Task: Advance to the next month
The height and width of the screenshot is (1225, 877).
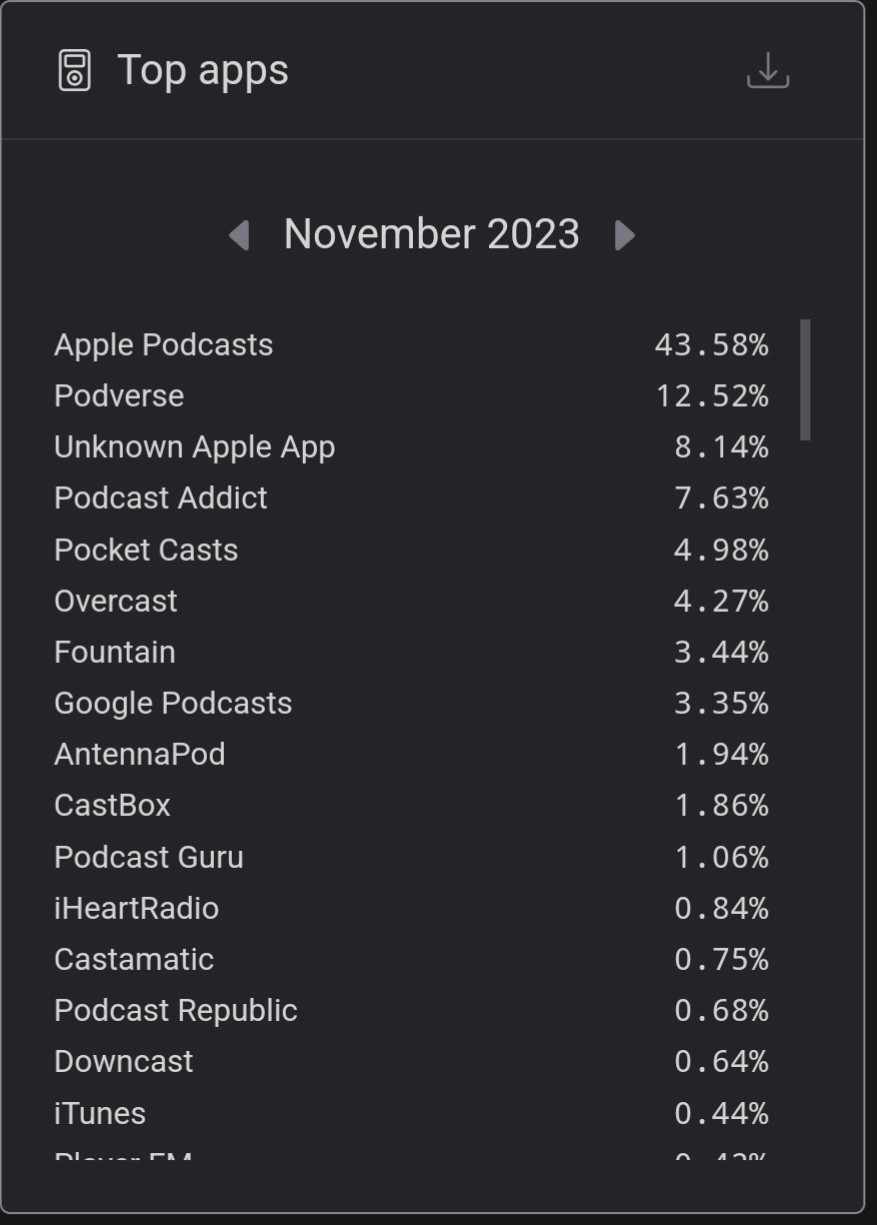Action: [x=624, y=235]
